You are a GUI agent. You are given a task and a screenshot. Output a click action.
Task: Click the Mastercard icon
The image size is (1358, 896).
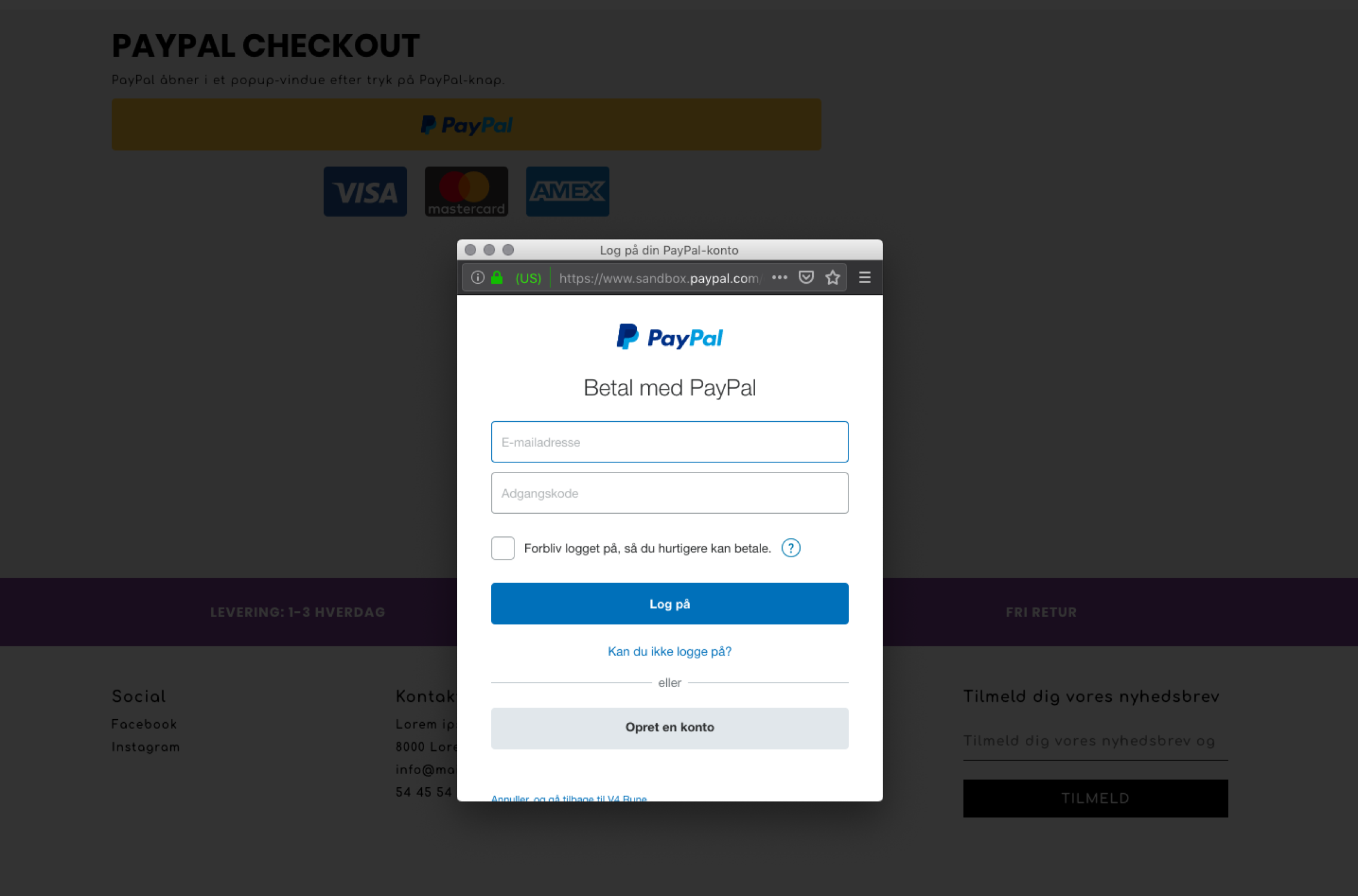click(466, 191)
